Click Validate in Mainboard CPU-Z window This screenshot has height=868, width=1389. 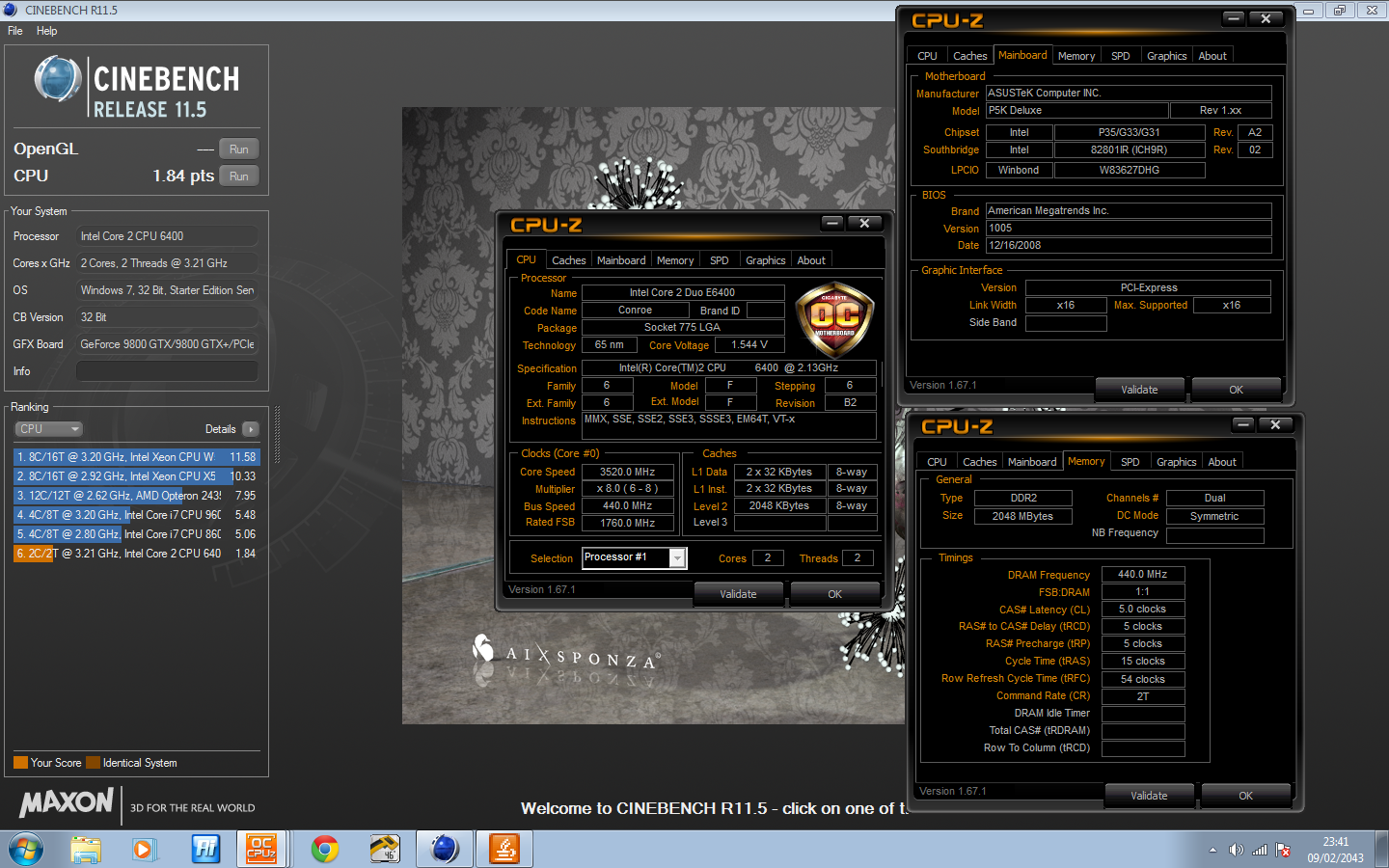pyautogui.click(x=1139, y=390)
